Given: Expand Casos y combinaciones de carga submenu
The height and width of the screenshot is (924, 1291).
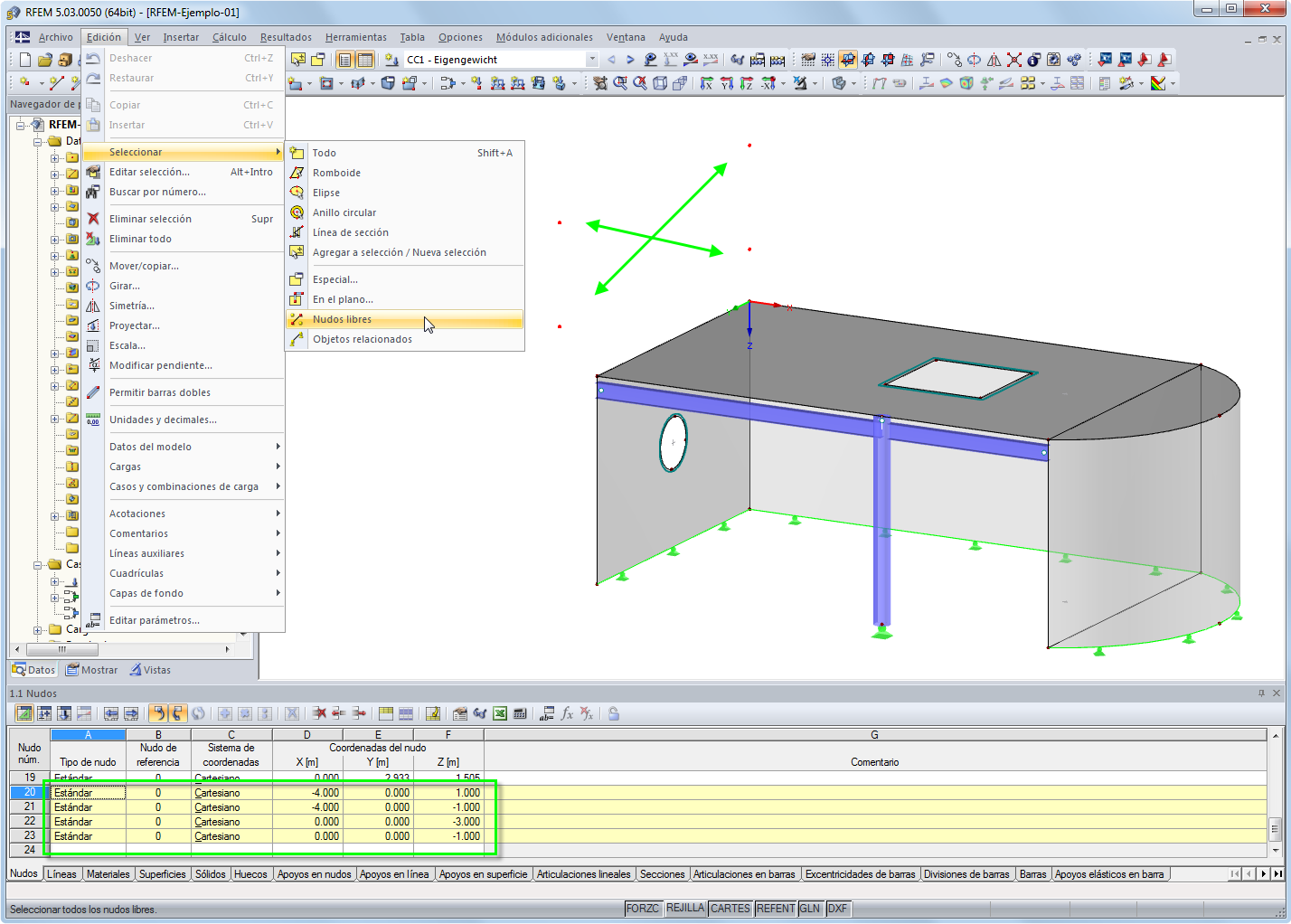Looking at the screenshot, I should (278, 486).
